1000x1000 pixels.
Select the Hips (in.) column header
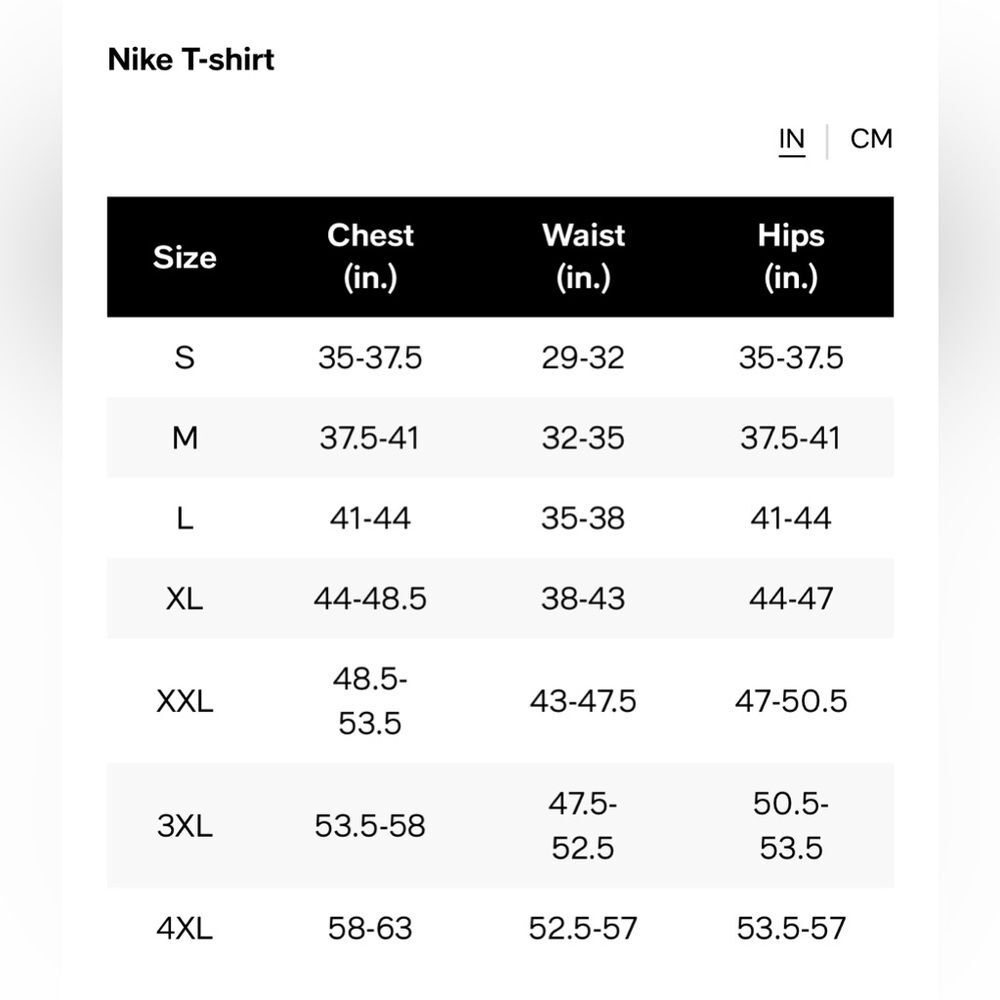click(791, 256)
